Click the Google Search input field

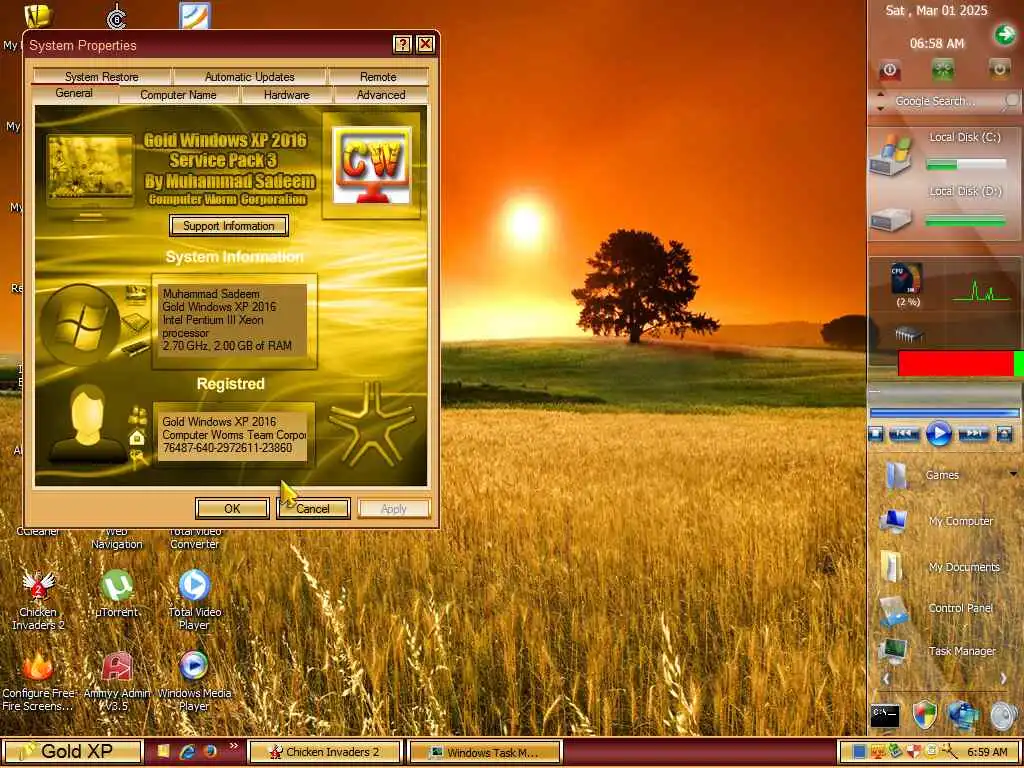pyautogui.click(x=944, y=101)
